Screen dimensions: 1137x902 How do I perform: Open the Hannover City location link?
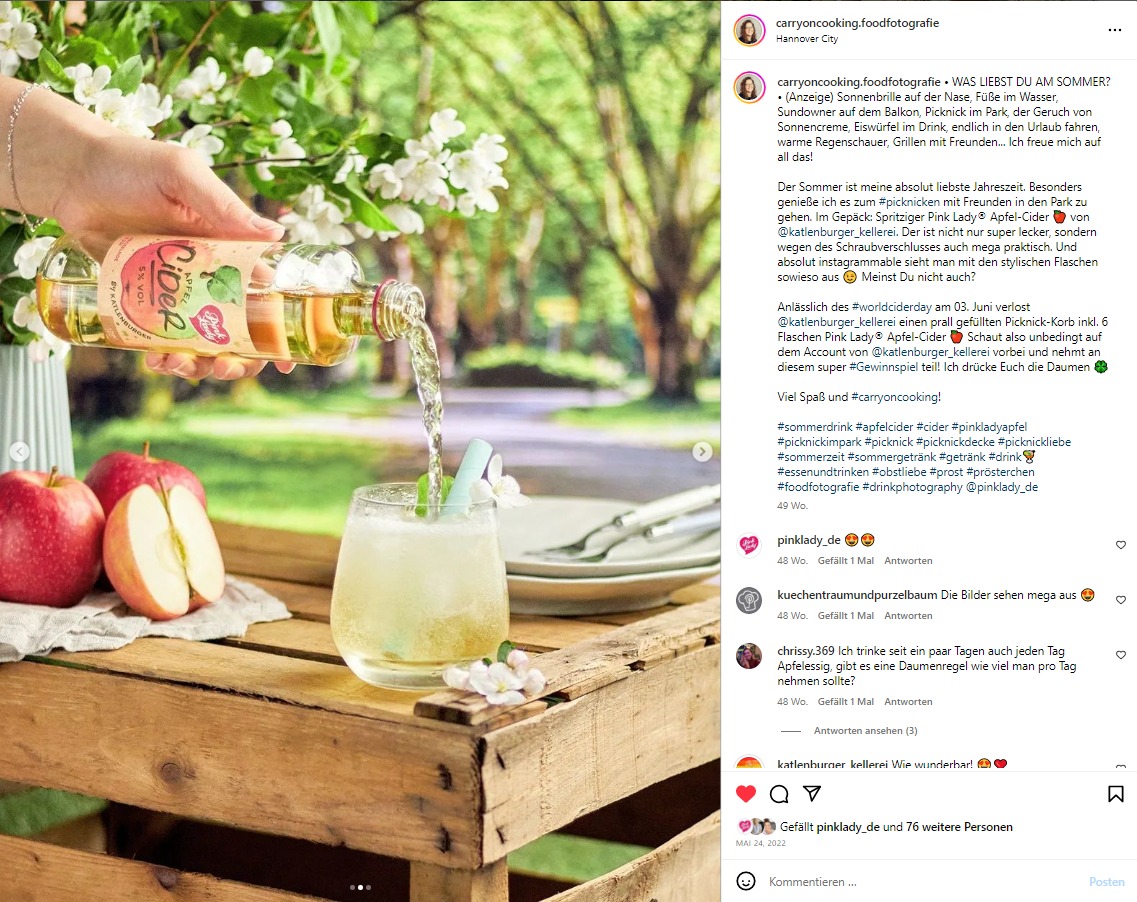click(x=807, y=39)
